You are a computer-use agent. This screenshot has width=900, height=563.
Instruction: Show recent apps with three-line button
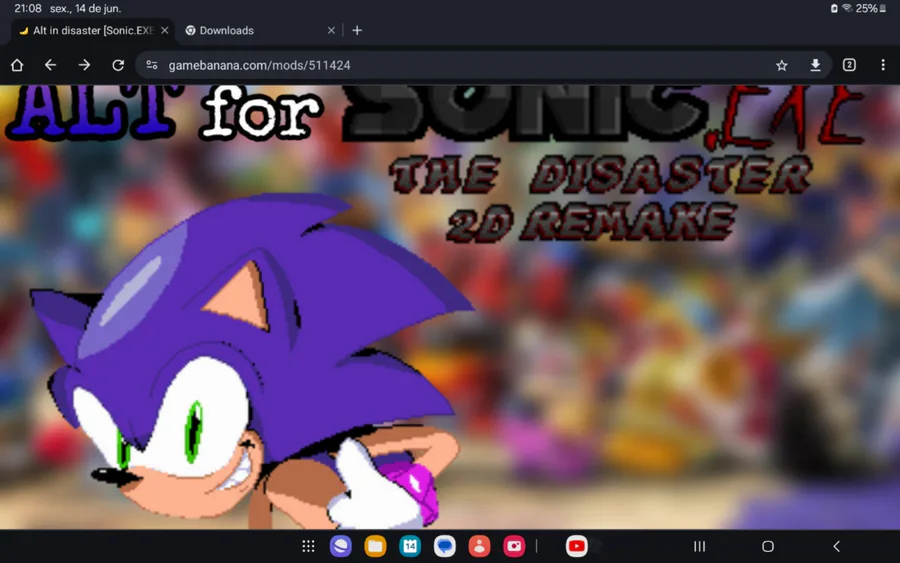pos(699,546)
